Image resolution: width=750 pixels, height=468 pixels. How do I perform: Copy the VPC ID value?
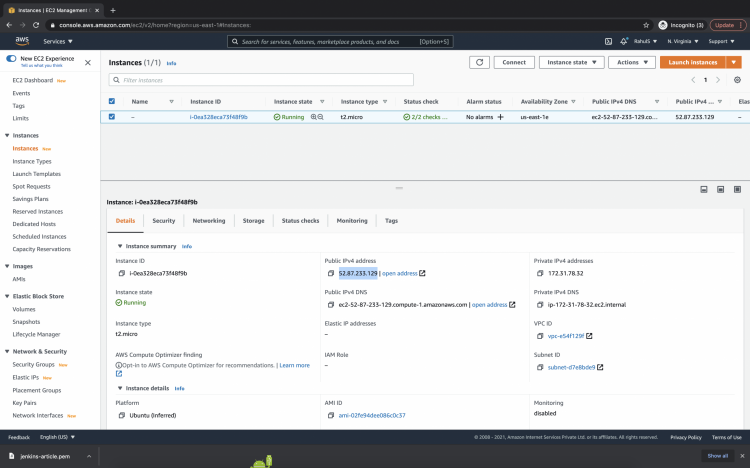point(540,336)
